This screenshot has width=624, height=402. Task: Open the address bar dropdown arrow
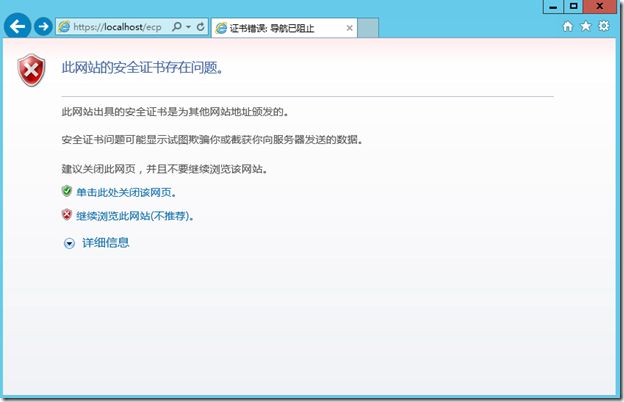coord(189,27)
